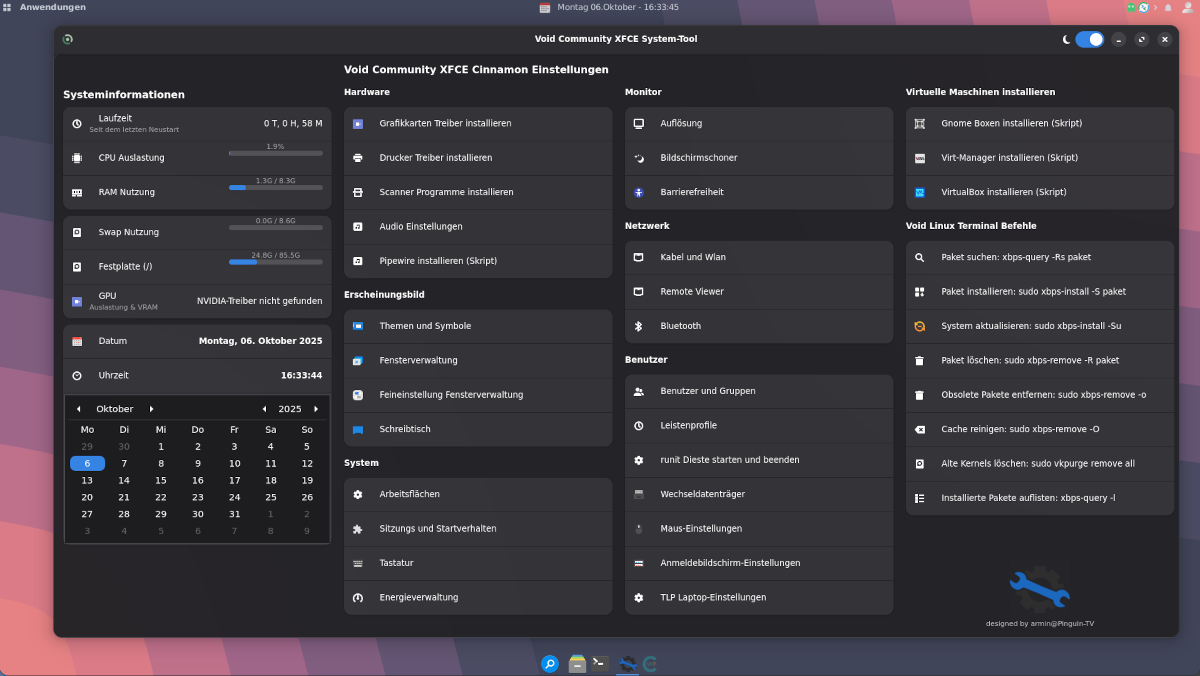This screenshot has width=1200, height=676.
Task: Go to next month in calendar
Action: (x=151, y=409)
